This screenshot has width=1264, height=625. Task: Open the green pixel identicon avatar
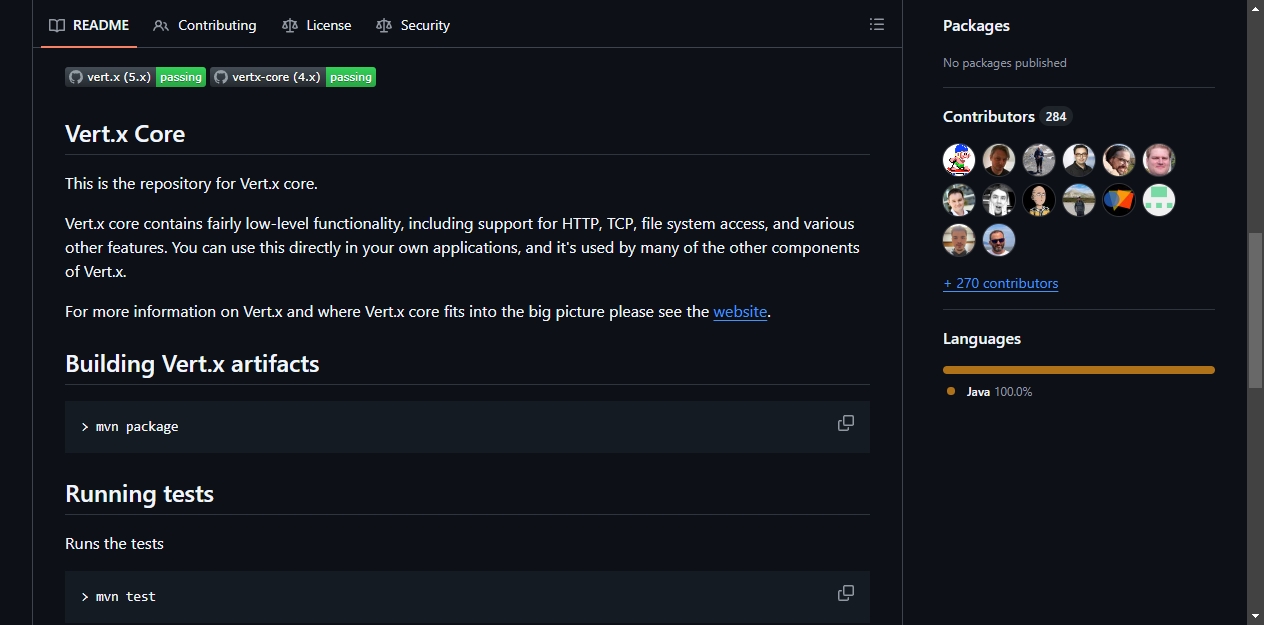(x=1159, y=200)
